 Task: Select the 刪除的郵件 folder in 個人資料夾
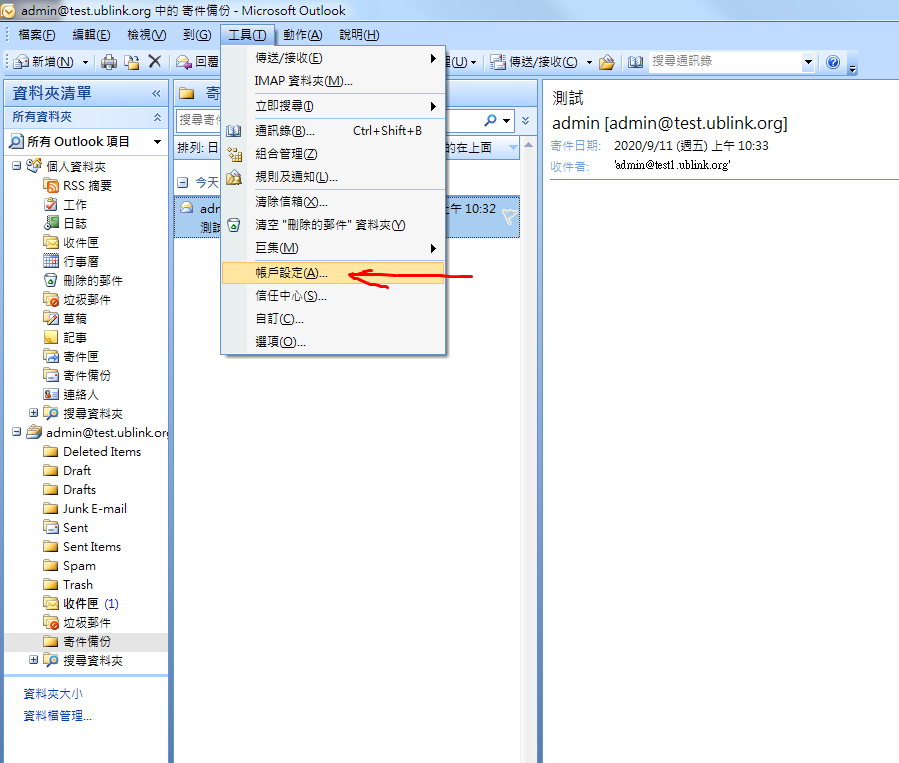[x=93, y=280]
